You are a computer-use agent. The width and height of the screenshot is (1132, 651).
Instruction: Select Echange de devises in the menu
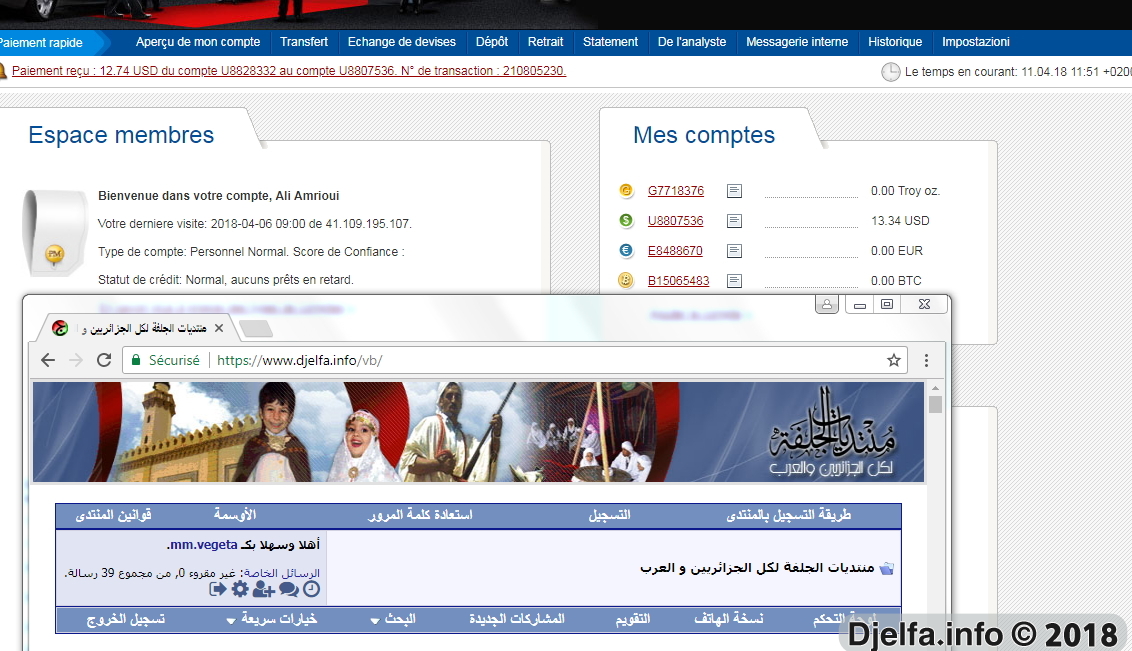pyautogui.click(x=401, y=42)
